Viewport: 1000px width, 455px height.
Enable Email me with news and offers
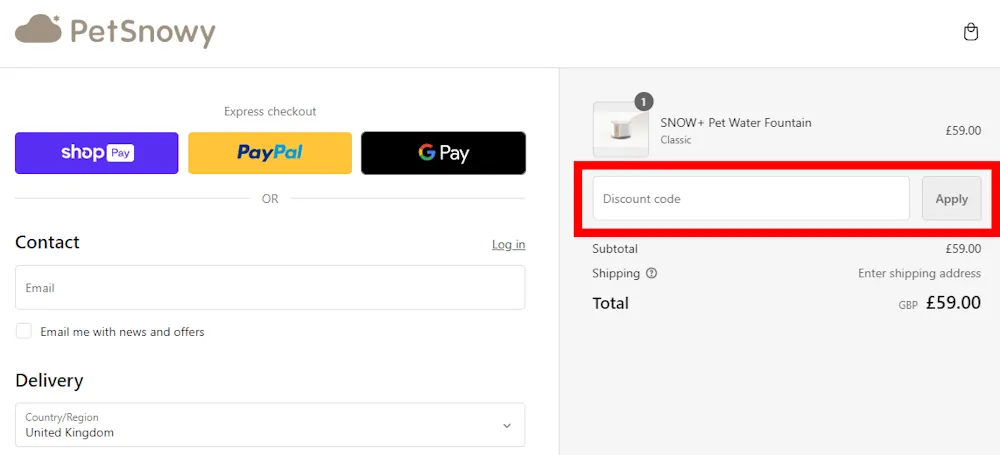click(24, 331)
